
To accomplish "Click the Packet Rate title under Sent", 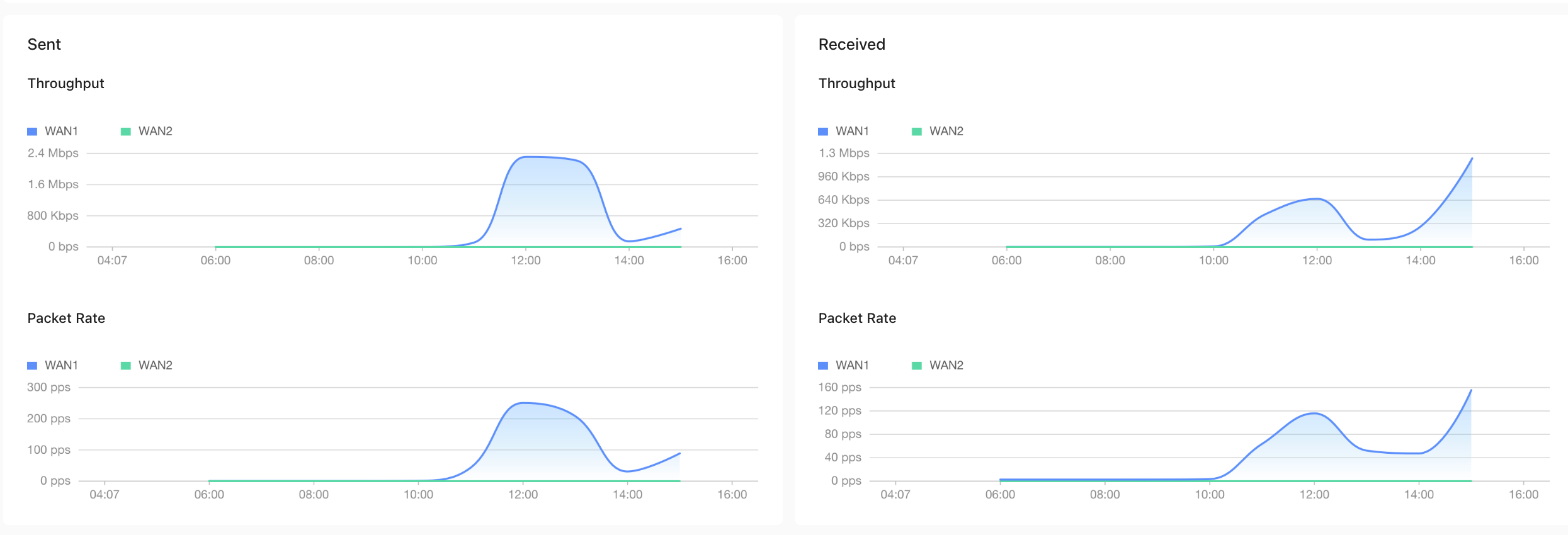I will [x=66, y=318].
